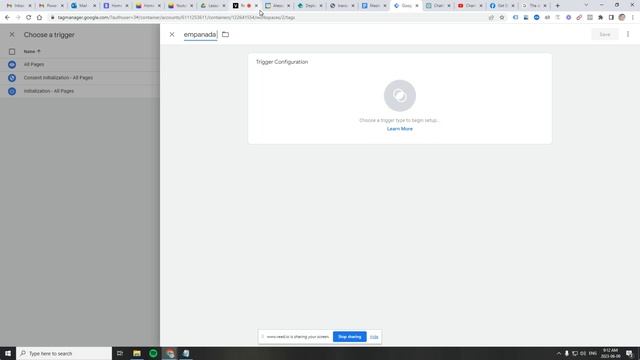Select Consent Initialization - All Pages trigger
This screenshot has height=360, width=640.
(80, 78)
